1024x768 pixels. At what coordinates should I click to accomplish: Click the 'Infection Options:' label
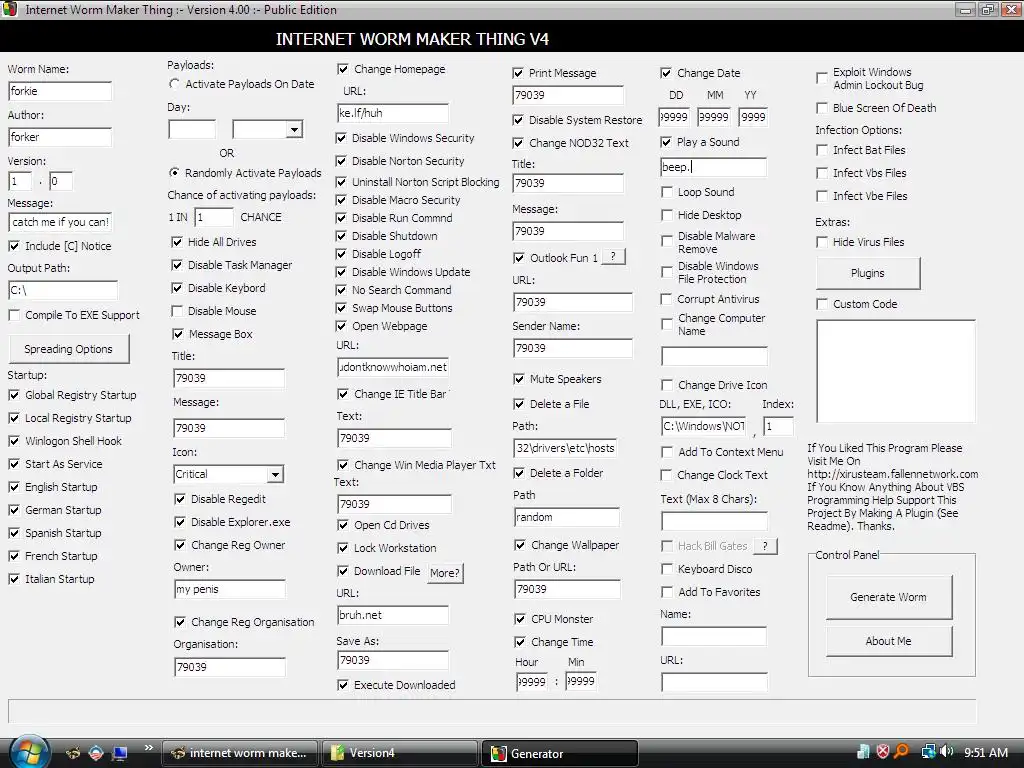pyautogui.click(x=858, y=130)
